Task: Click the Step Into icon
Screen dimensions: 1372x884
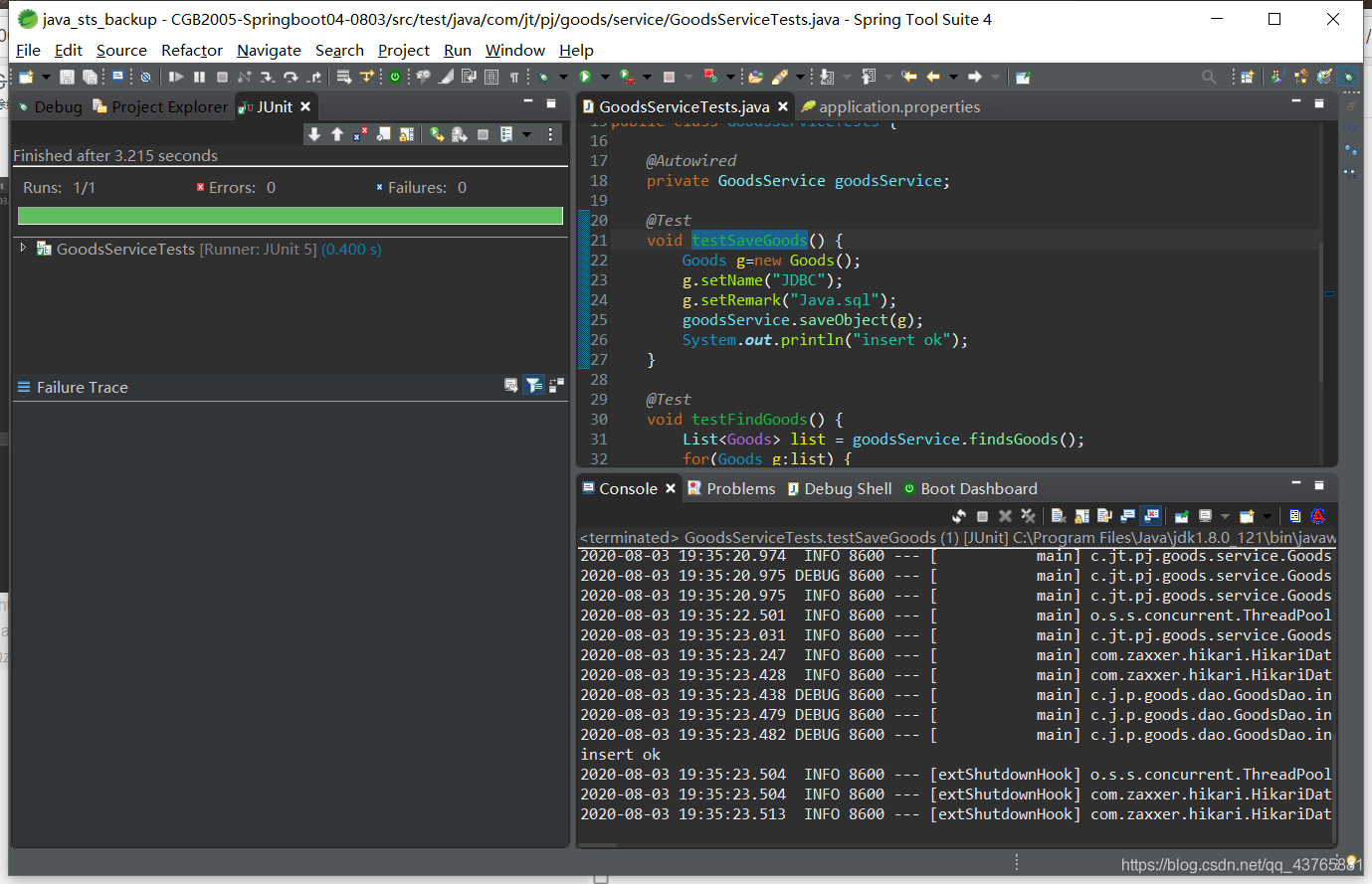Action: (268, 77)
